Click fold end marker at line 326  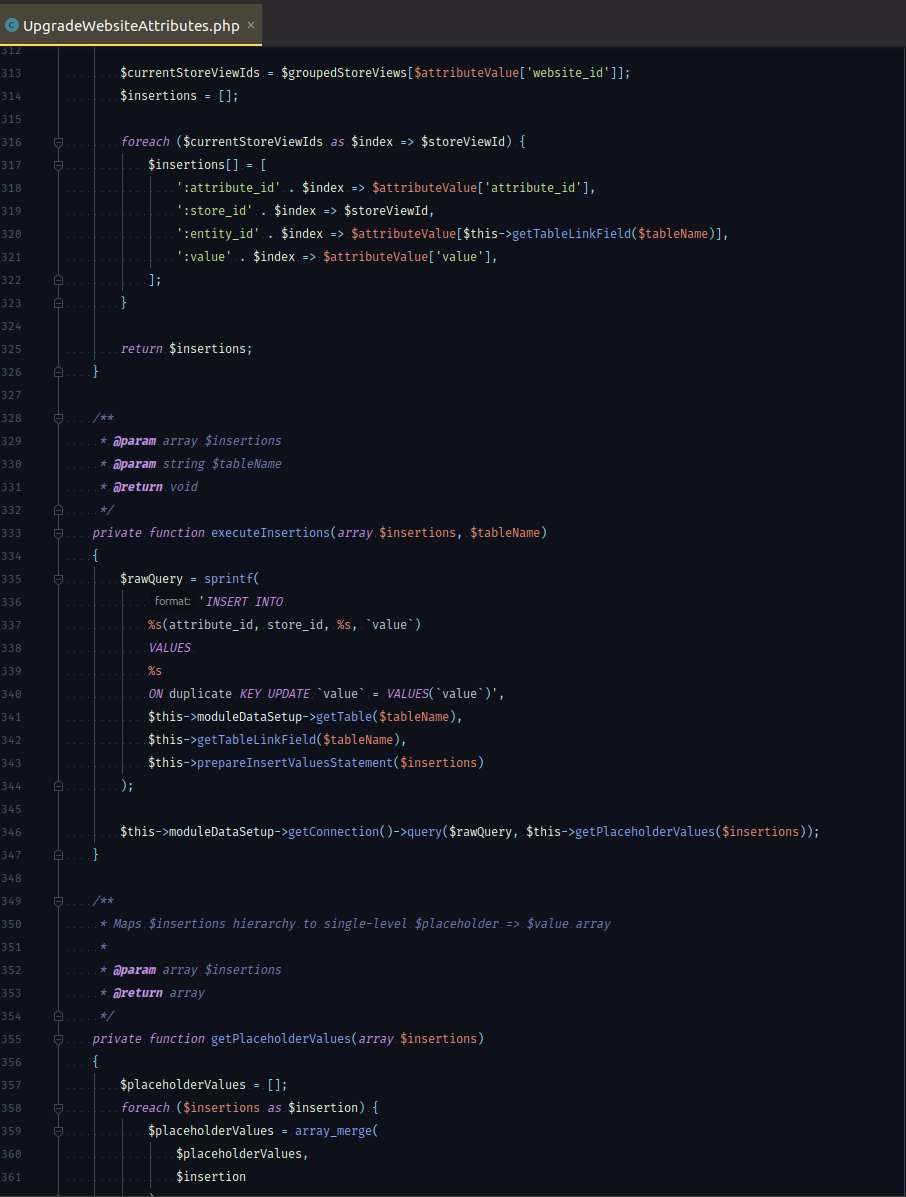[58, 372]
